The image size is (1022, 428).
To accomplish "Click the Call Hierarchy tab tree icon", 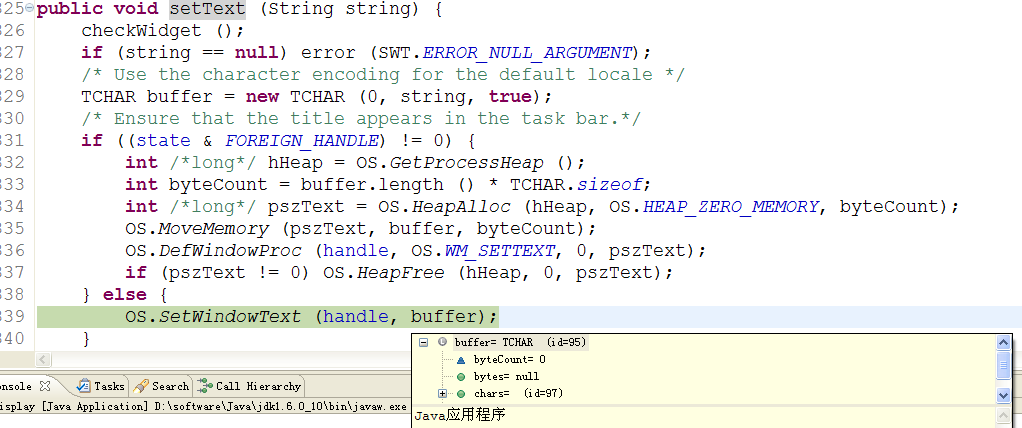I will [205, 386].
